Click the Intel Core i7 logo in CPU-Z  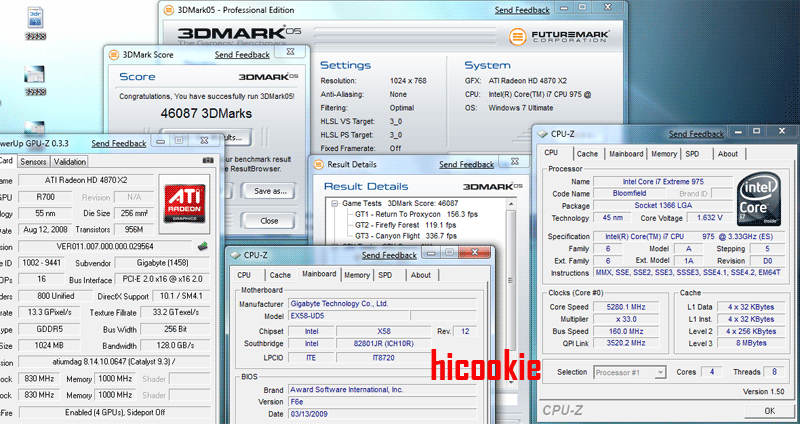[759, 198]
